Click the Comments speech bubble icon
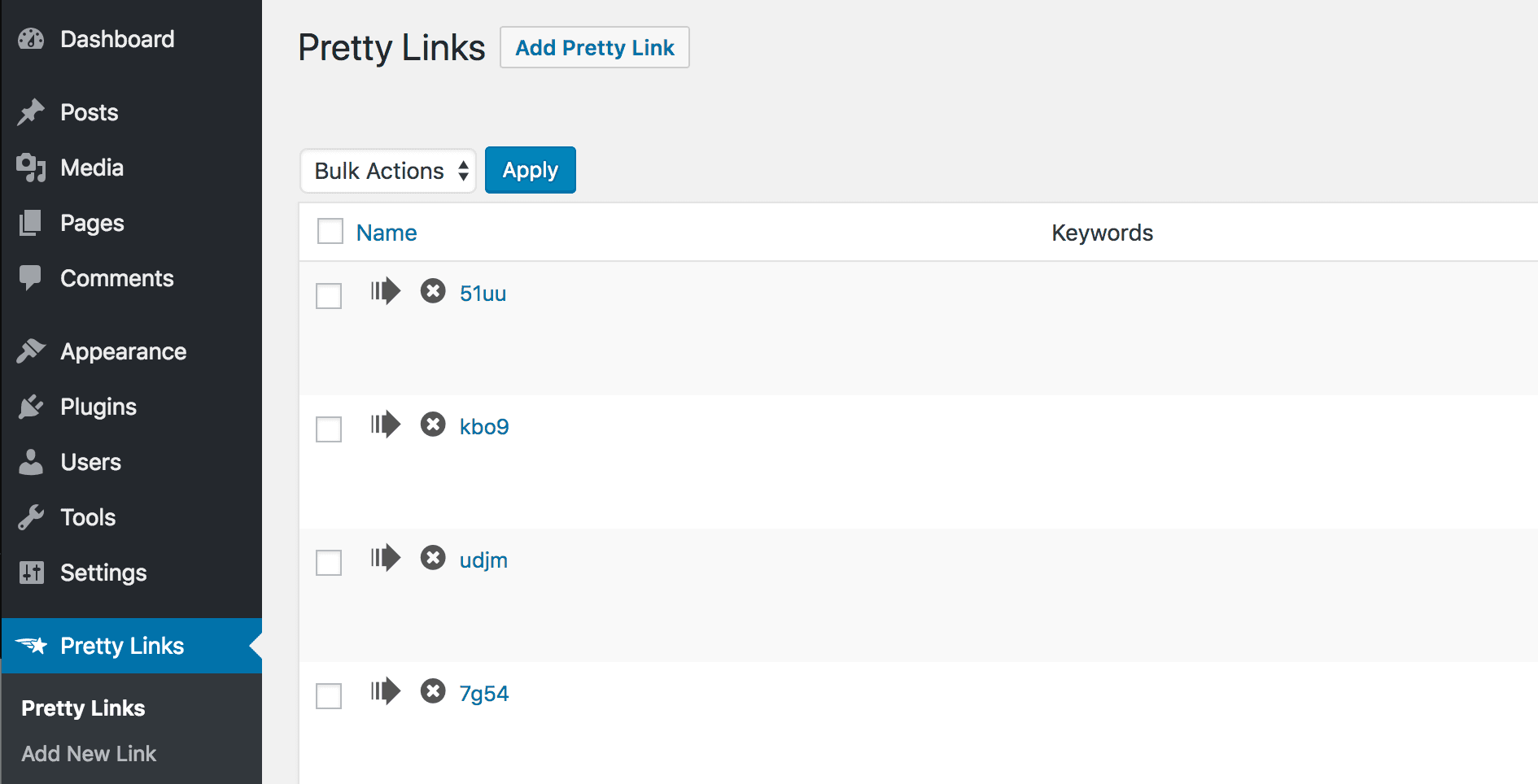The width and height of the screenshot is (1538, 784). point(30,277)
